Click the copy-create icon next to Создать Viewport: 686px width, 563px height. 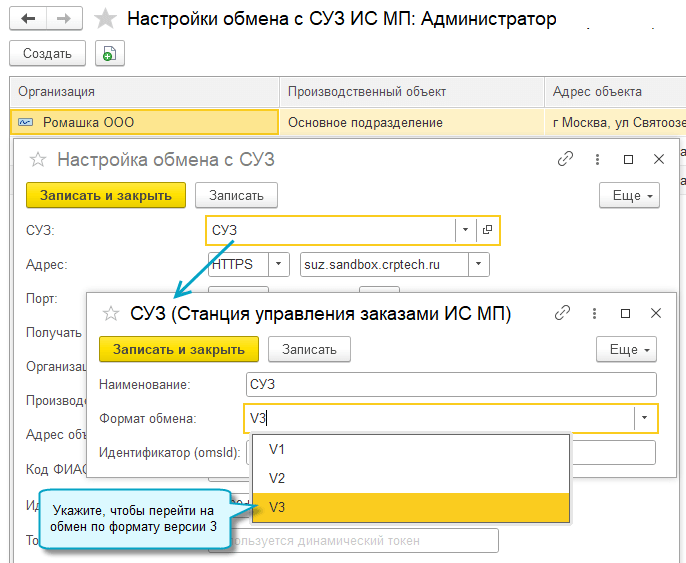pyautogui.click(x=108, y=54)
